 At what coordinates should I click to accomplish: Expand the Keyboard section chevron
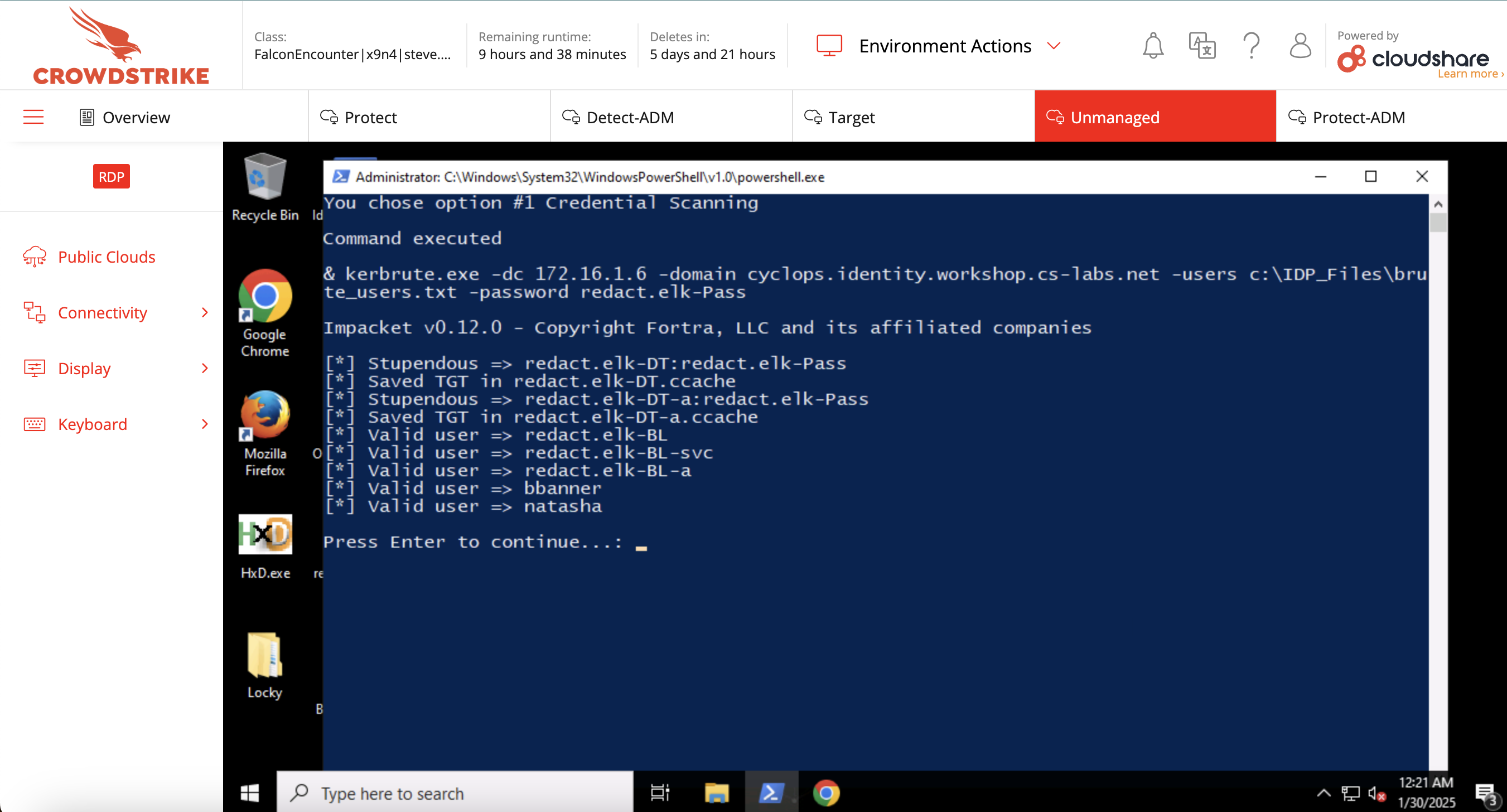(205, 423)
